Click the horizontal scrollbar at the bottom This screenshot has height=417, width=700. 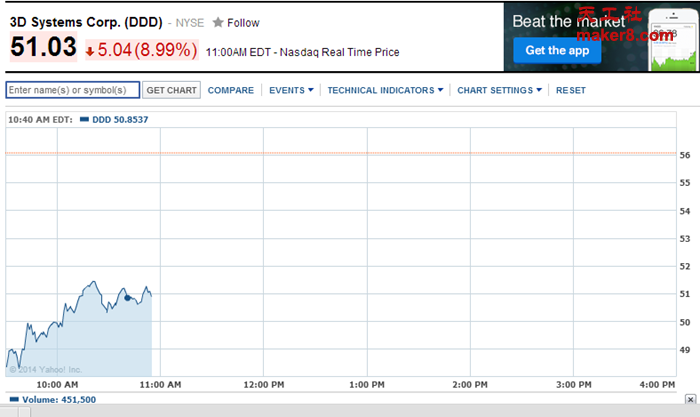click(x=350, y=411)
